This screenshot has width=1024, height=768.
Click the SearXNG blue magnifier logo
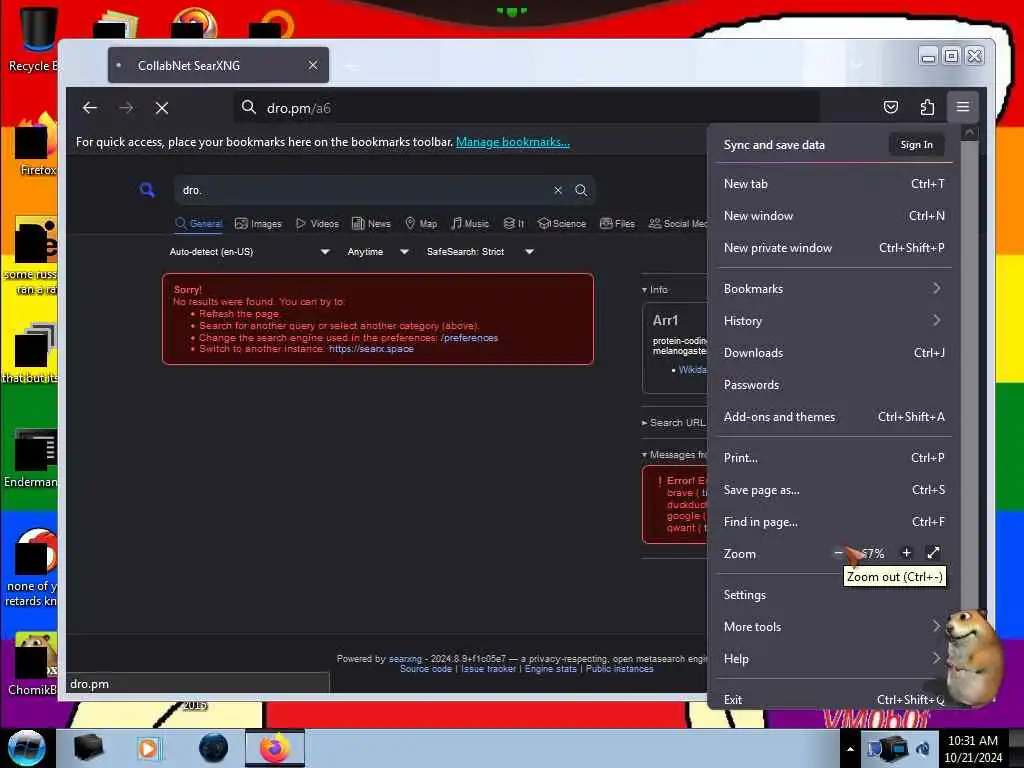tap(148, 190)
